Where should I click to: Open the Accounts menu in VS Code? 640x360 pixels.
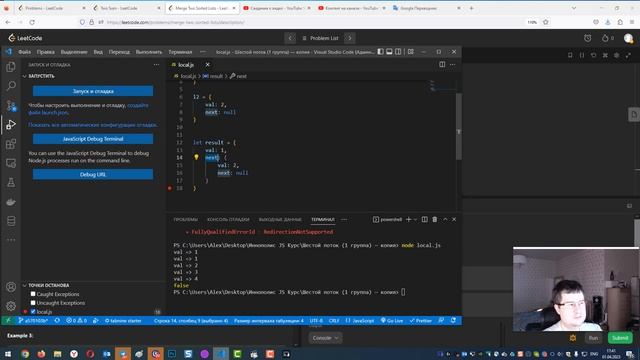[x=11, y=287]
